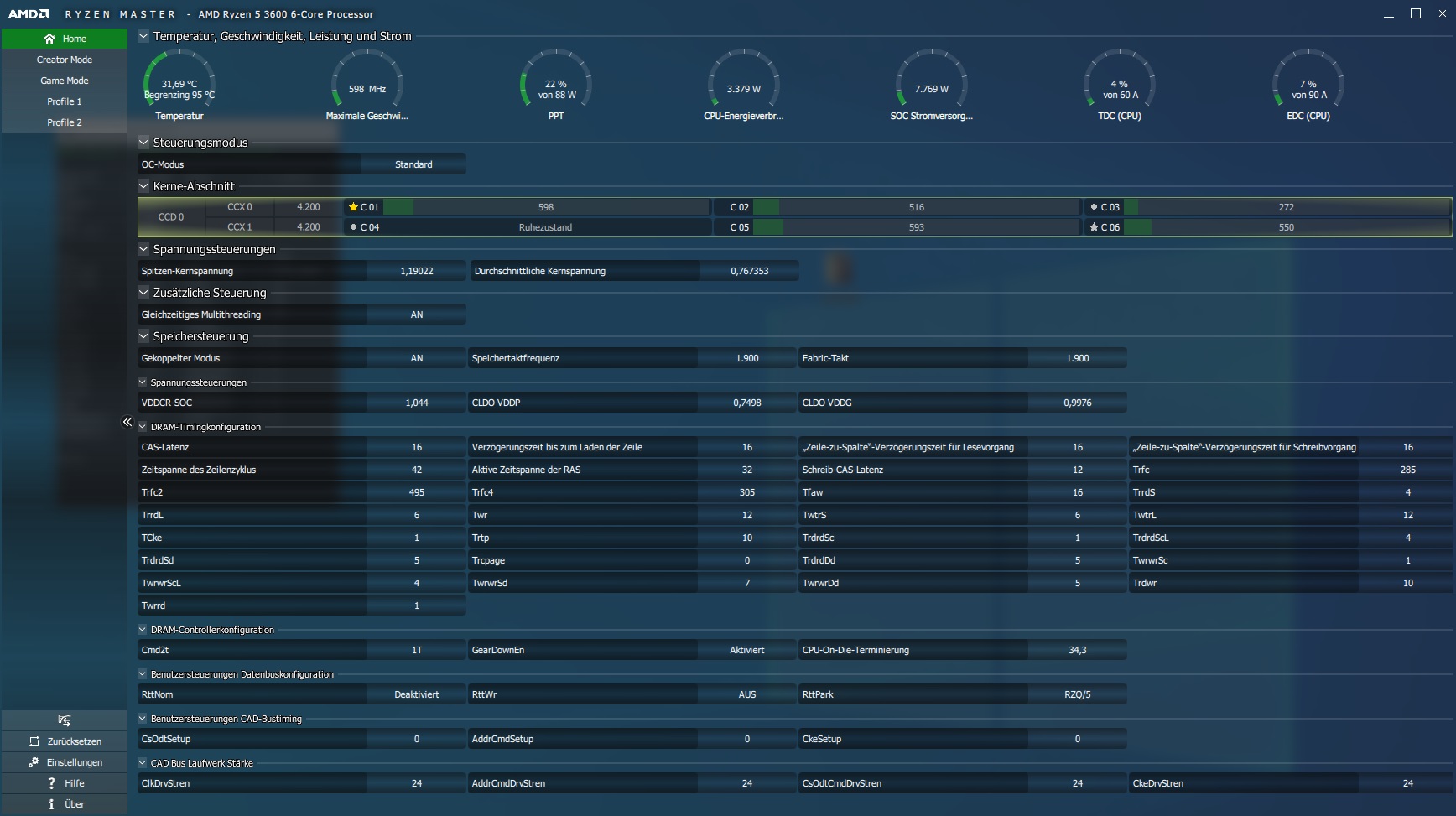The image size is (1456, 816).
Task: Click the Speichertaktfrequenz value 1.900
Action: click(x=747, y=358)
